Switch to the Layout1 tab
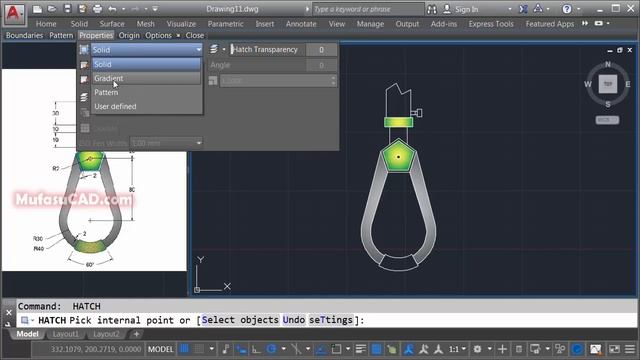The image size is (640, 360). 65,334
